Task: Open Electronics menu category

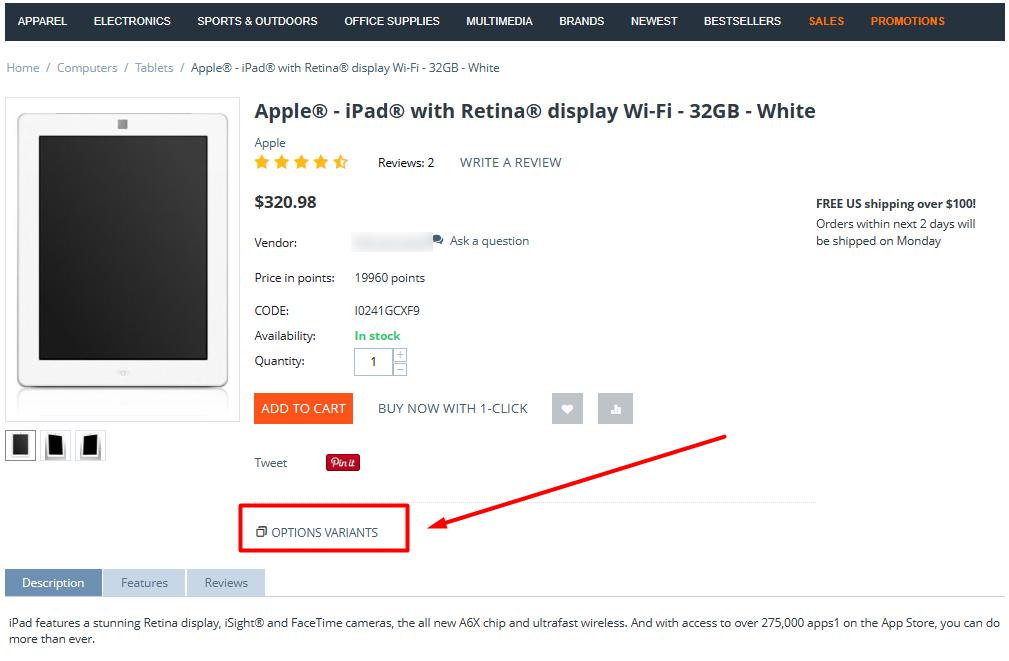Action: pyautogui.click(x=132, y=21)
